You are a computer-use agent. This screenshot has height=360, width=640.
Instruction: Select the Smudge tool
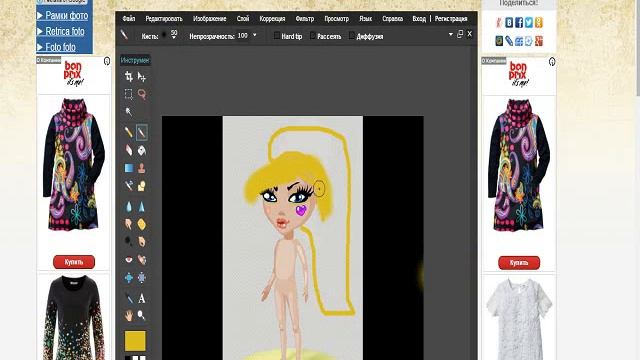click(129, 224)
